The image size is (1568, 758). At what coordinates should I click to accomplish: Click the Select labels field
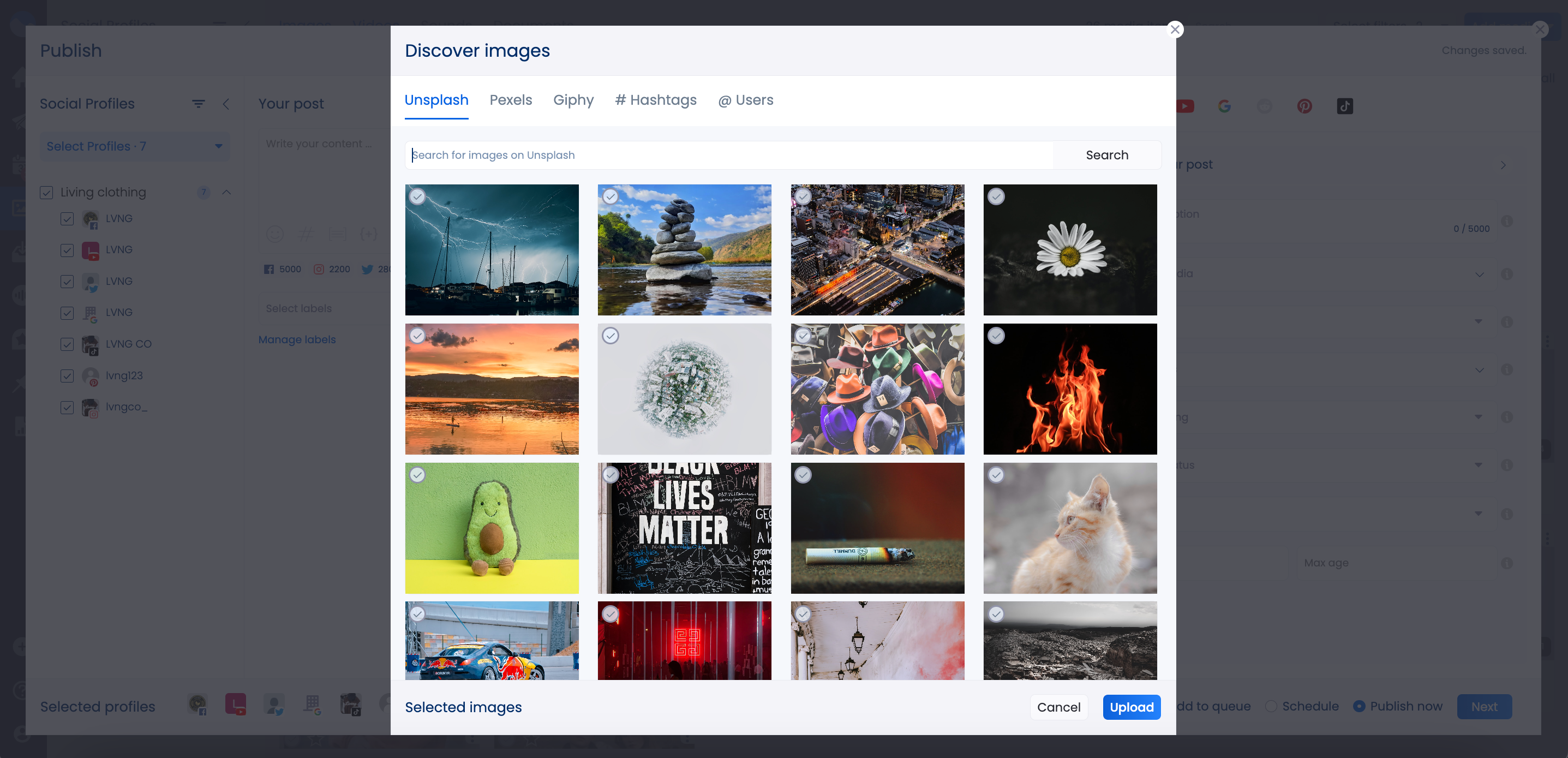click(x=326, y=309)
